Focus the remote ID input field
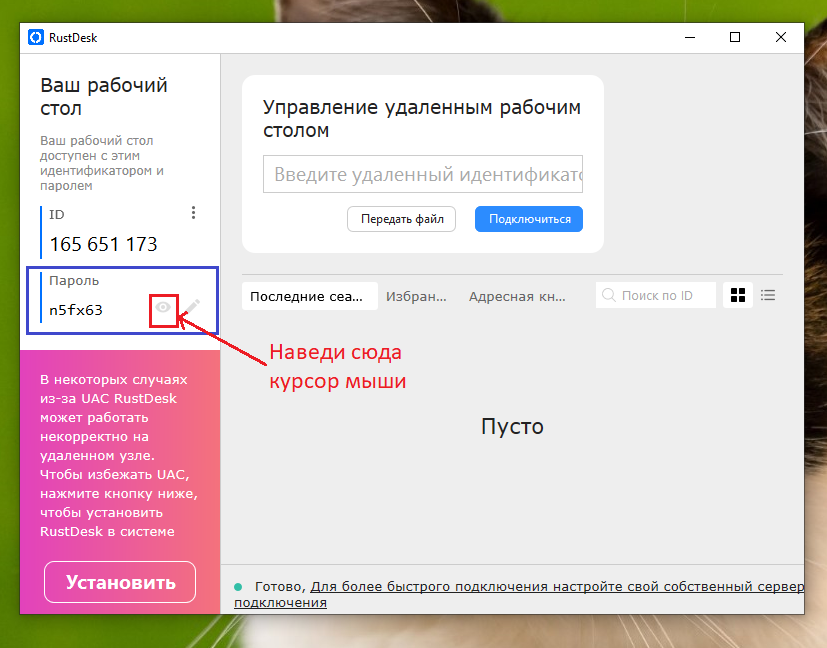 coord(423,174)
